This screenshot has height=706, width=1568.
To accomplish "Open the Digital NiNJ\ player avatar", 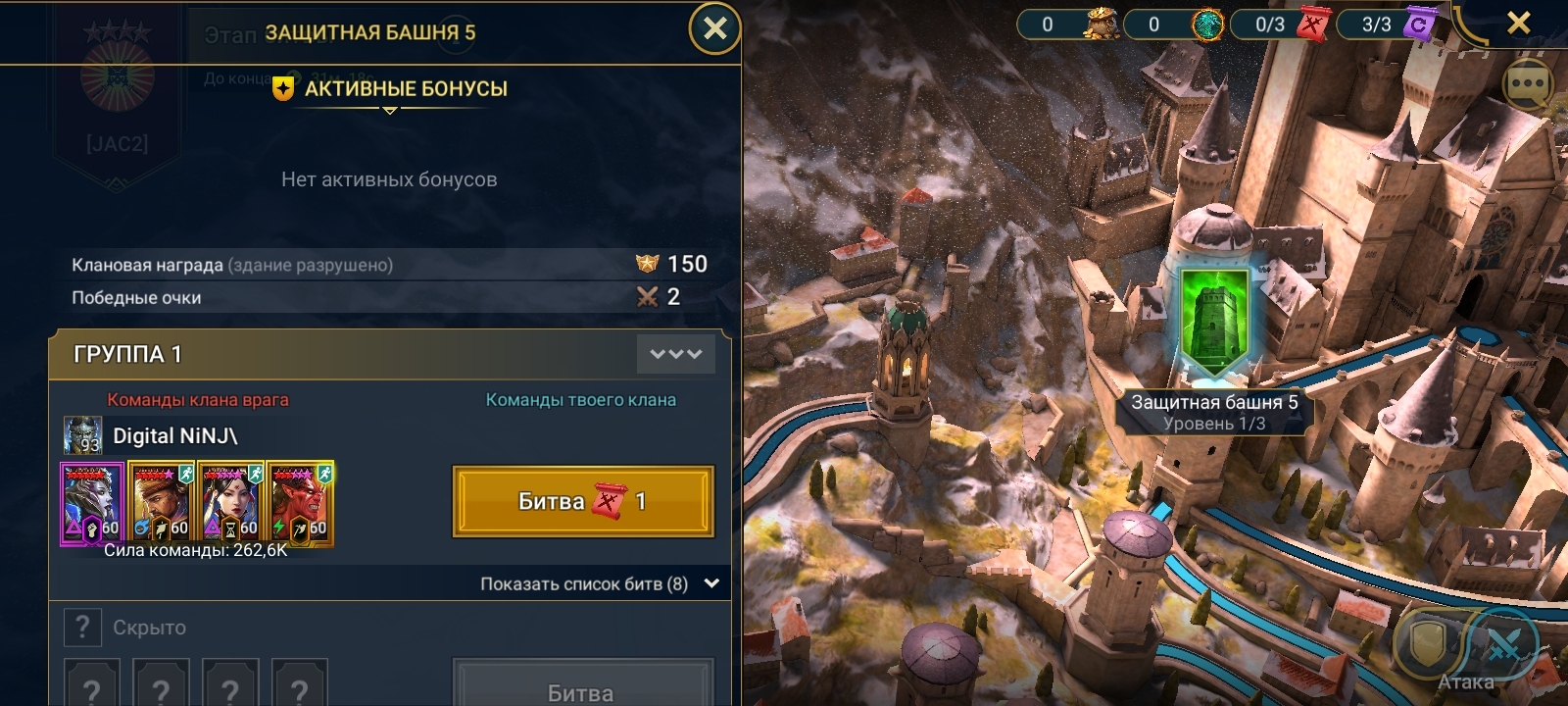I will [83, 435].
